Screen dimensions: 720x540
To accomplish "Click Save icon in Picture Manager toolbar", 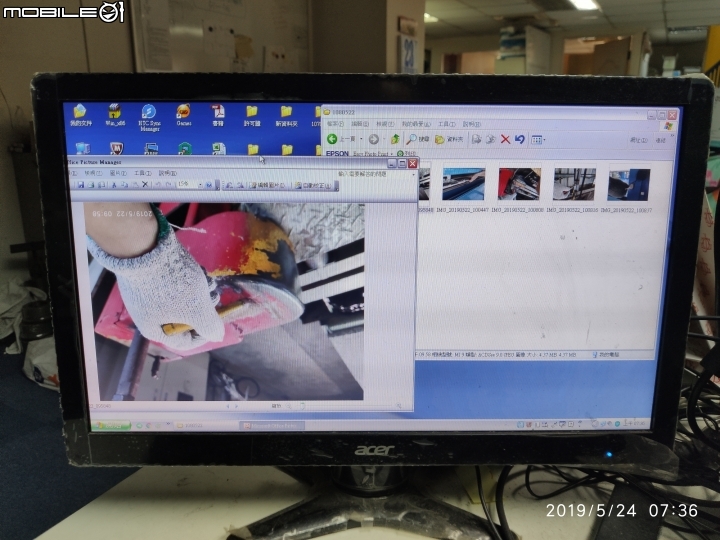I will tap(81, 185).
